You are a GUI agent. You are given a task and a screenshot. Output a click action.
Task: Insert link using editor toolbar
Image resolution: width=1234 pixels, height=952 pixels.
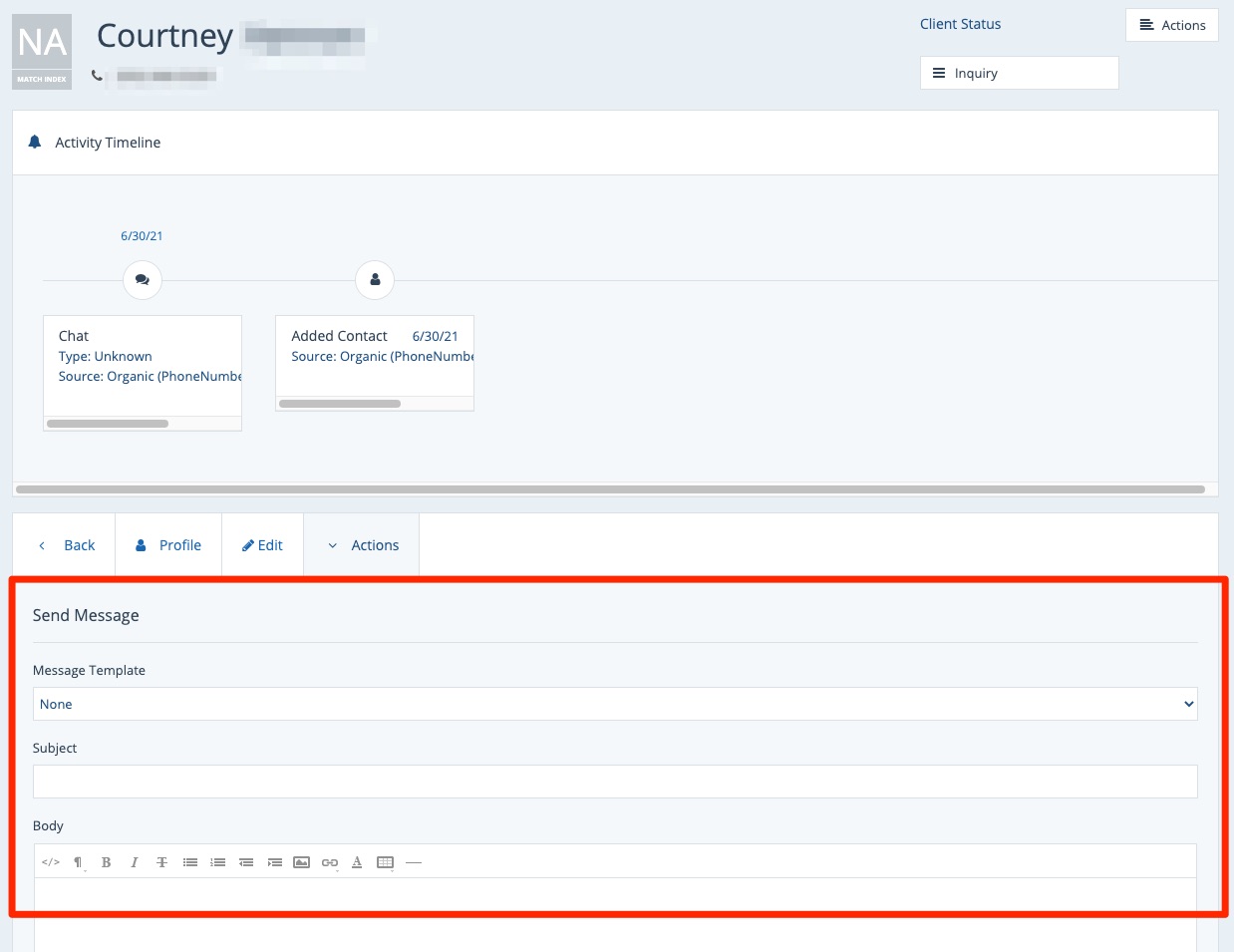(x=329, y=862)
